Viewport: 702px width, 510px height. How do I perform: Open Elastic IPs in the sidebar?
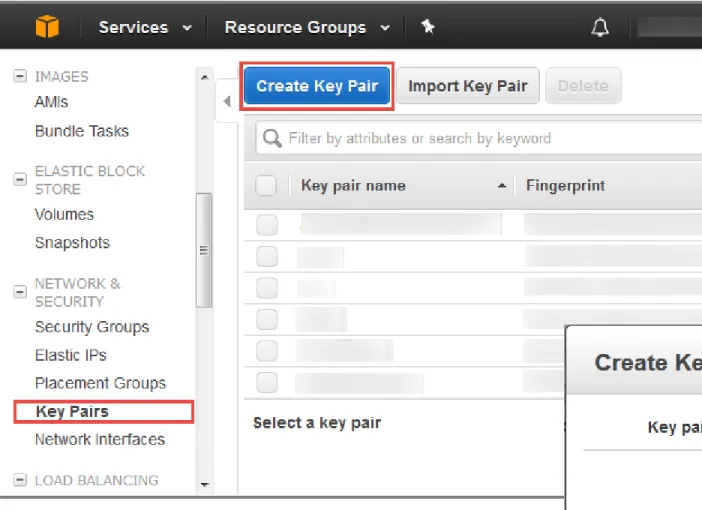pyautogui.click(x=71, y=355)
